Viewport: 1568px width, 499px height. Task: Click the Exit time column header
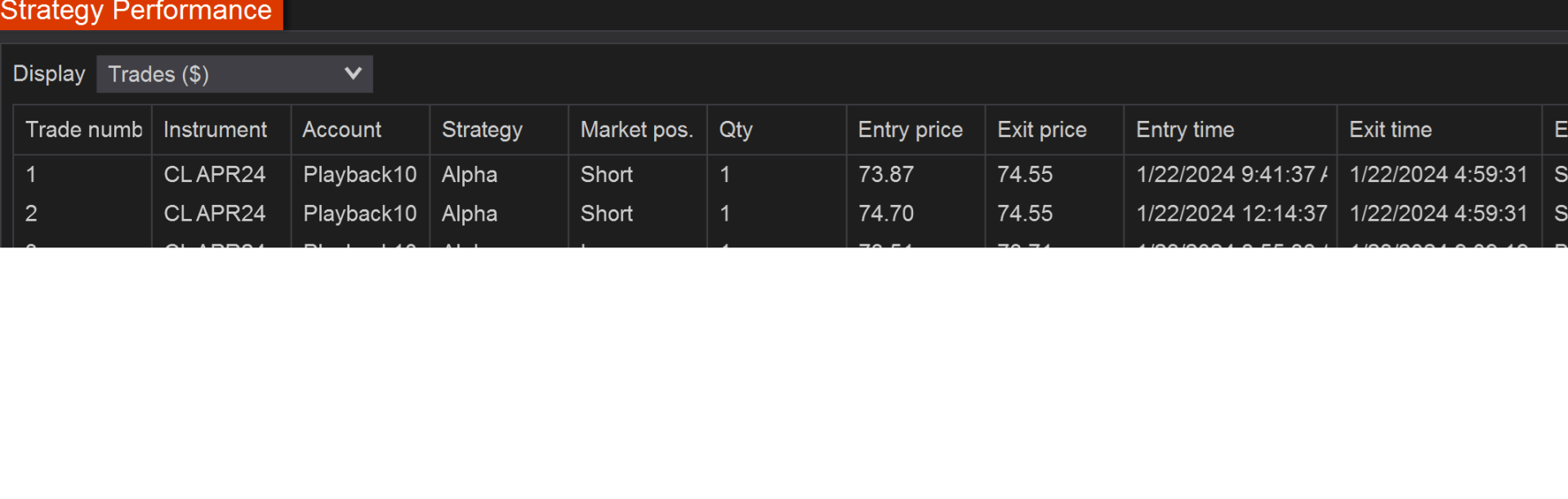[x=1390, y=130]
